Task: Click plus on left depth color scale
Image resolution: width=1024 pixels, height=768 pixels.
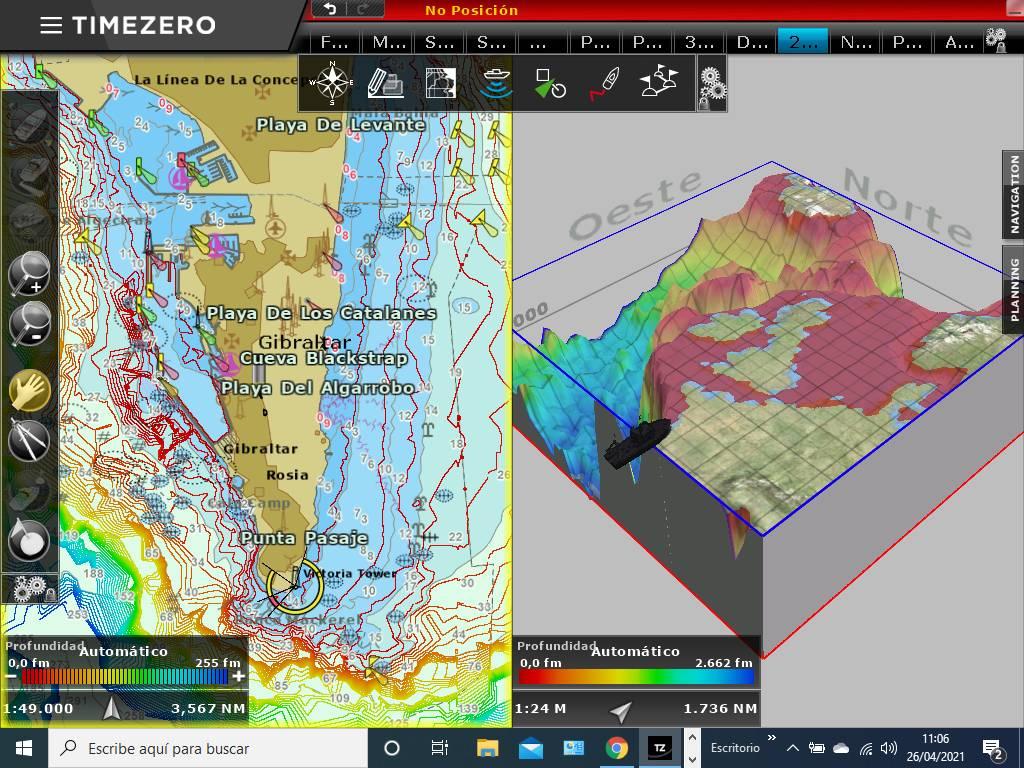Action: (239, 677)
